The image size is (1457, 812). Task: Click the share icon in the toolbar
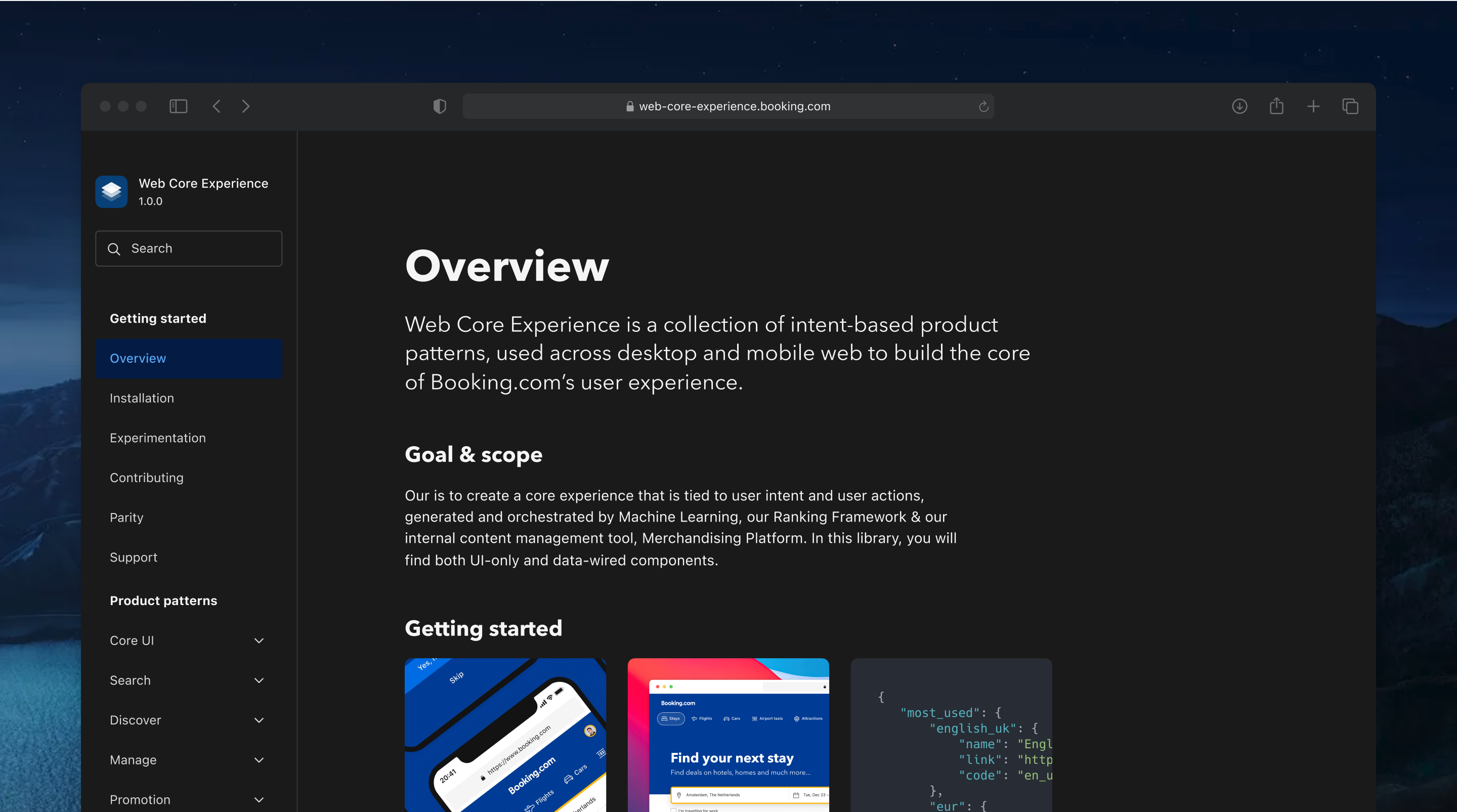pos(1276,106)
